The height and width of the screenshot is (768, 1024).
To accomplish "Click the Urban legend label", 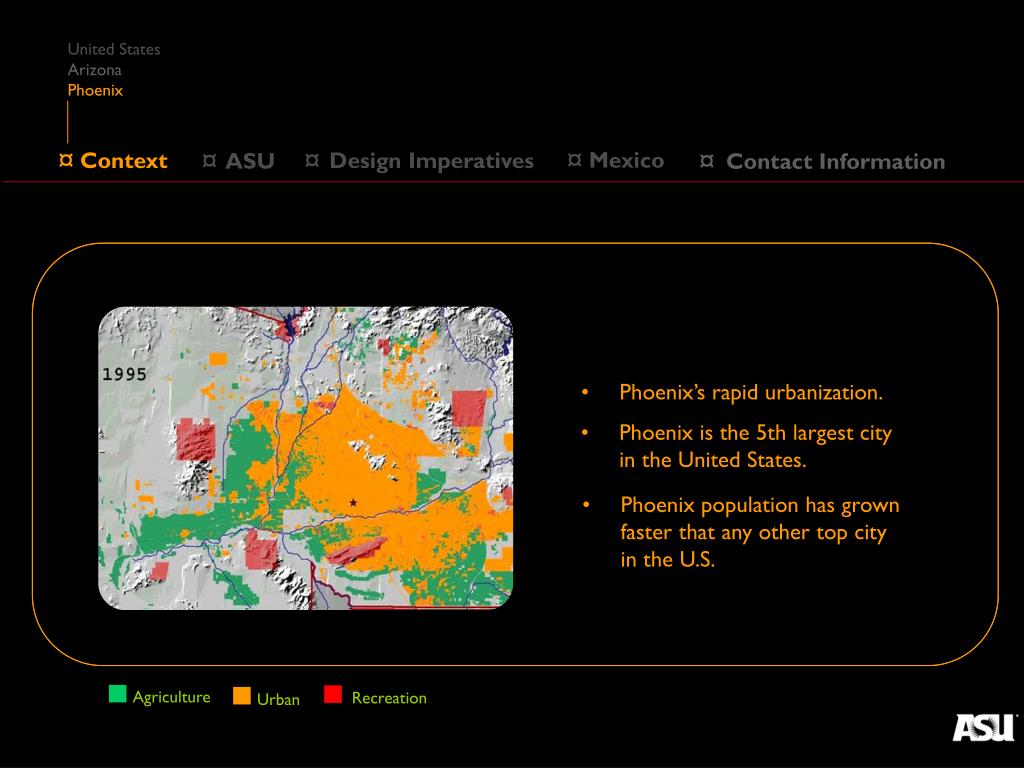I will coord(278,699).
